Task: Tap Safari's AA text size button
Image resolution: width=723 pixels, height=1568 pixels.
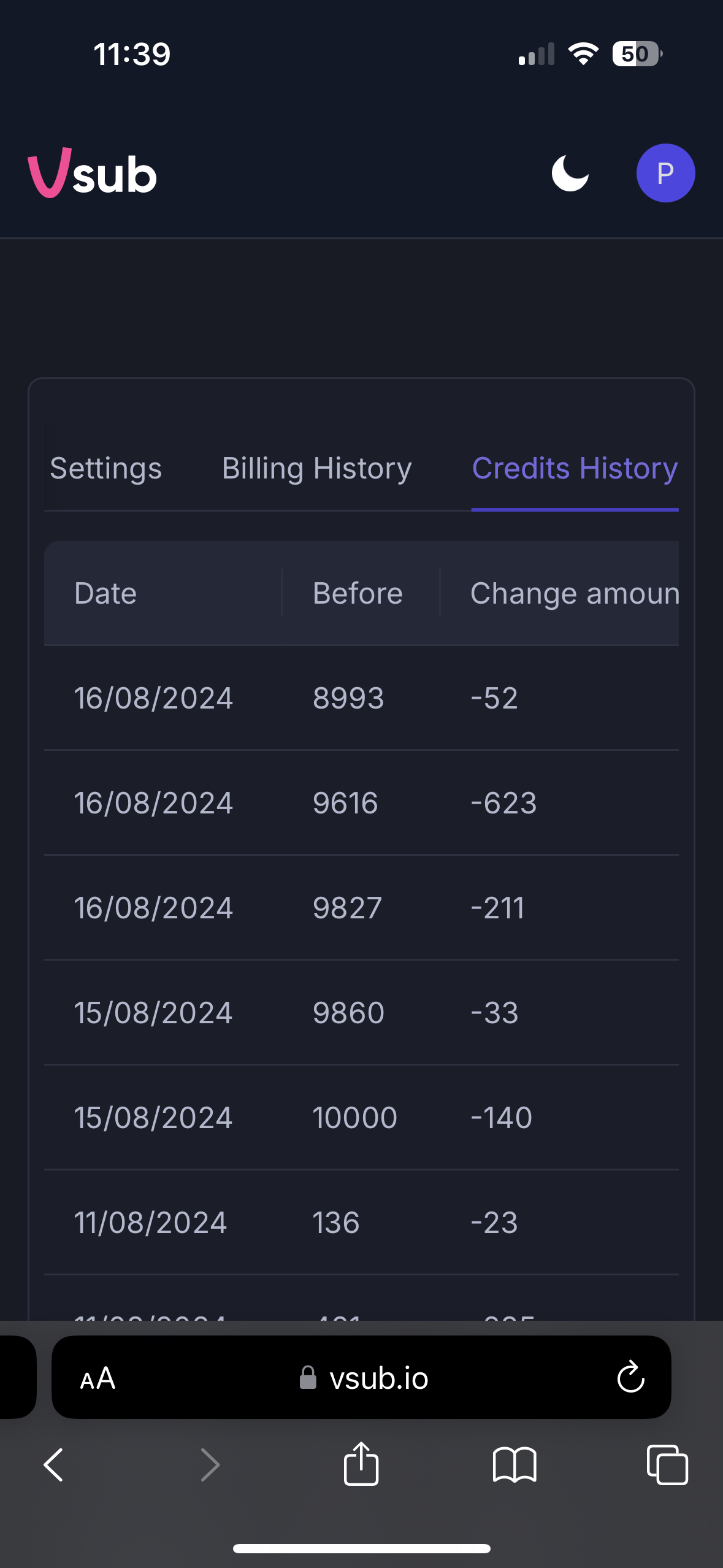Action: coord(98,1378)
